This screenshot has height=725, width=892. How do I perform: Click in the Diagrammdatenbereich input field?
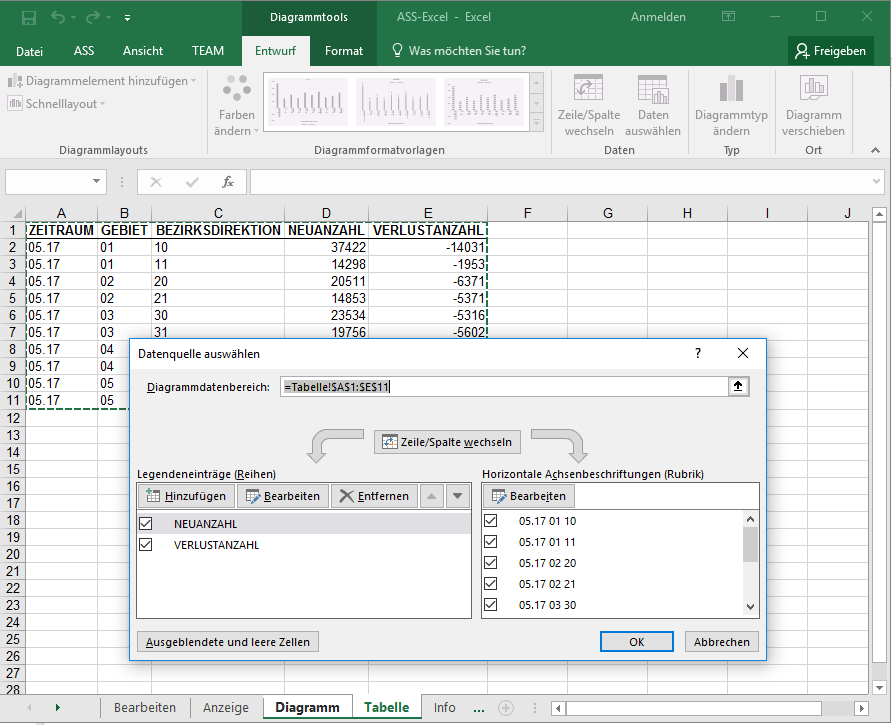coord(505,388)
